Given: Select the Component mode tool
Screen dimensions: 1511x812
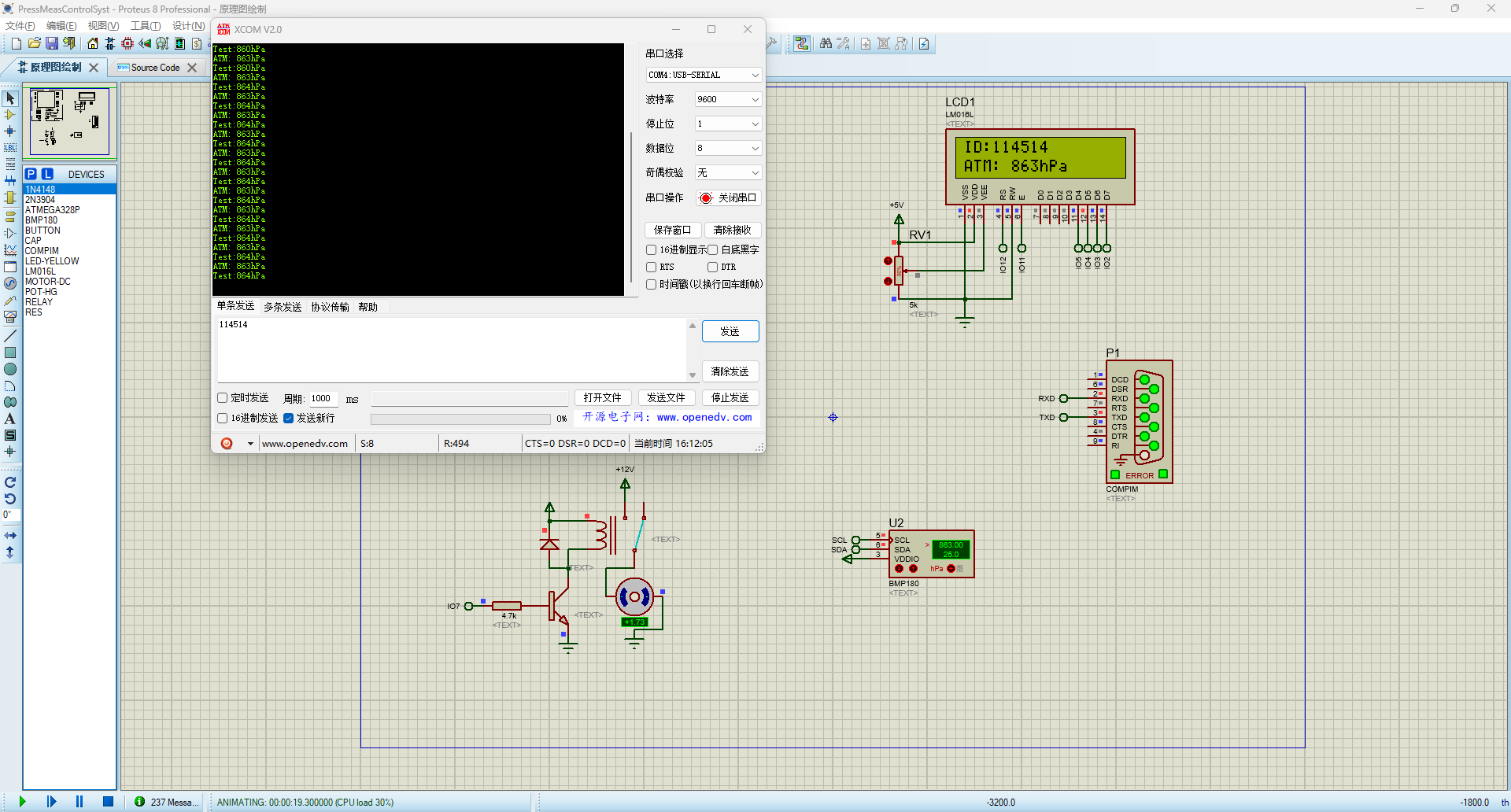Looking at the screenshot, I should 10,115.
